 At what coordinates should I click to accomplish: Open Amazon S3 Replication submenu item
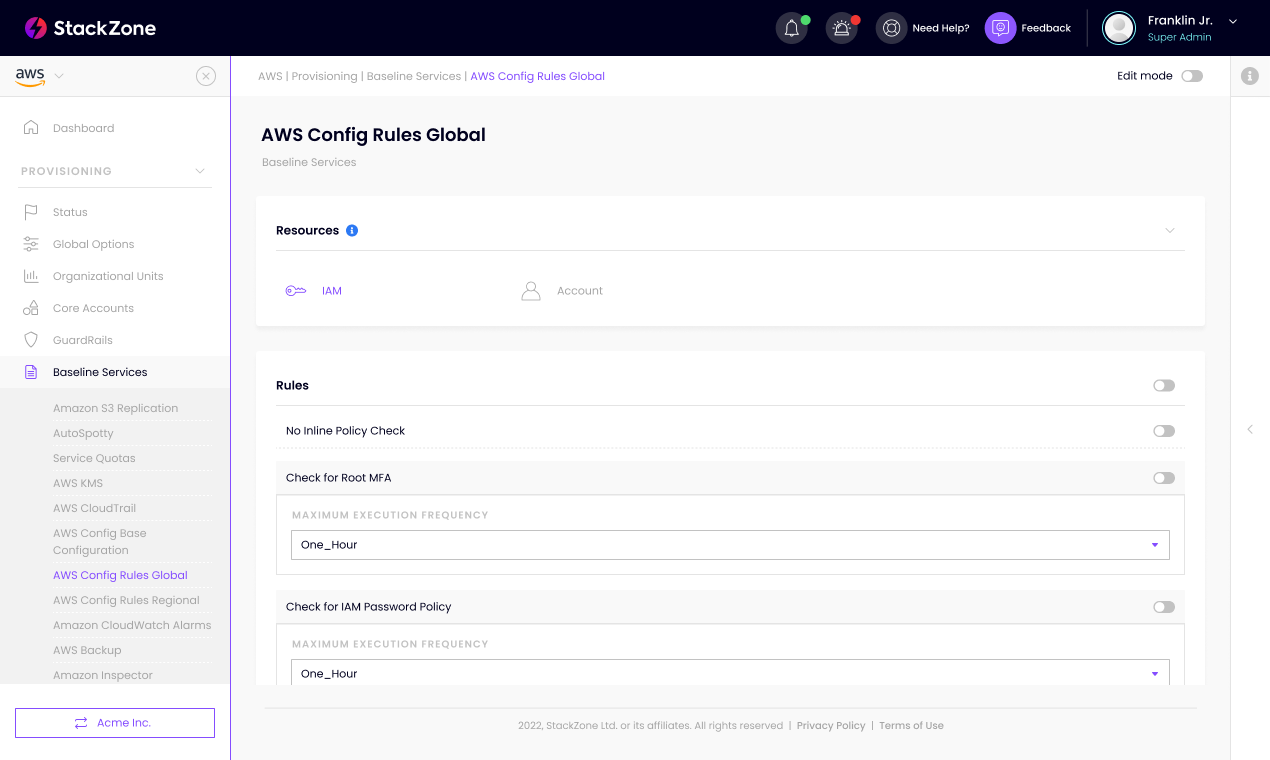coord(116,408)
